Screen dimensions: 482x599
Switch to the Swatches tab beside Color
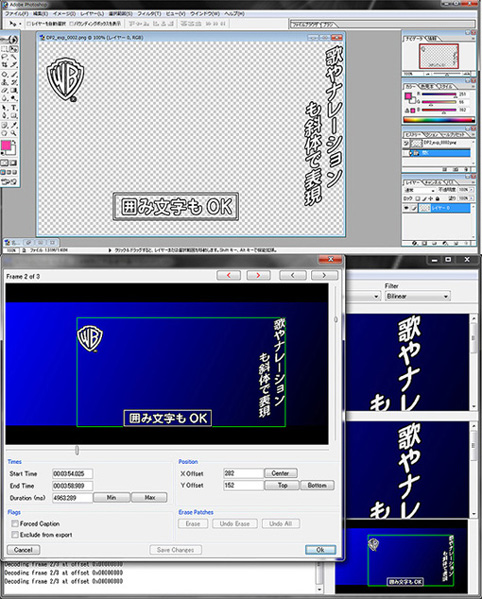[x=427, y=86]
